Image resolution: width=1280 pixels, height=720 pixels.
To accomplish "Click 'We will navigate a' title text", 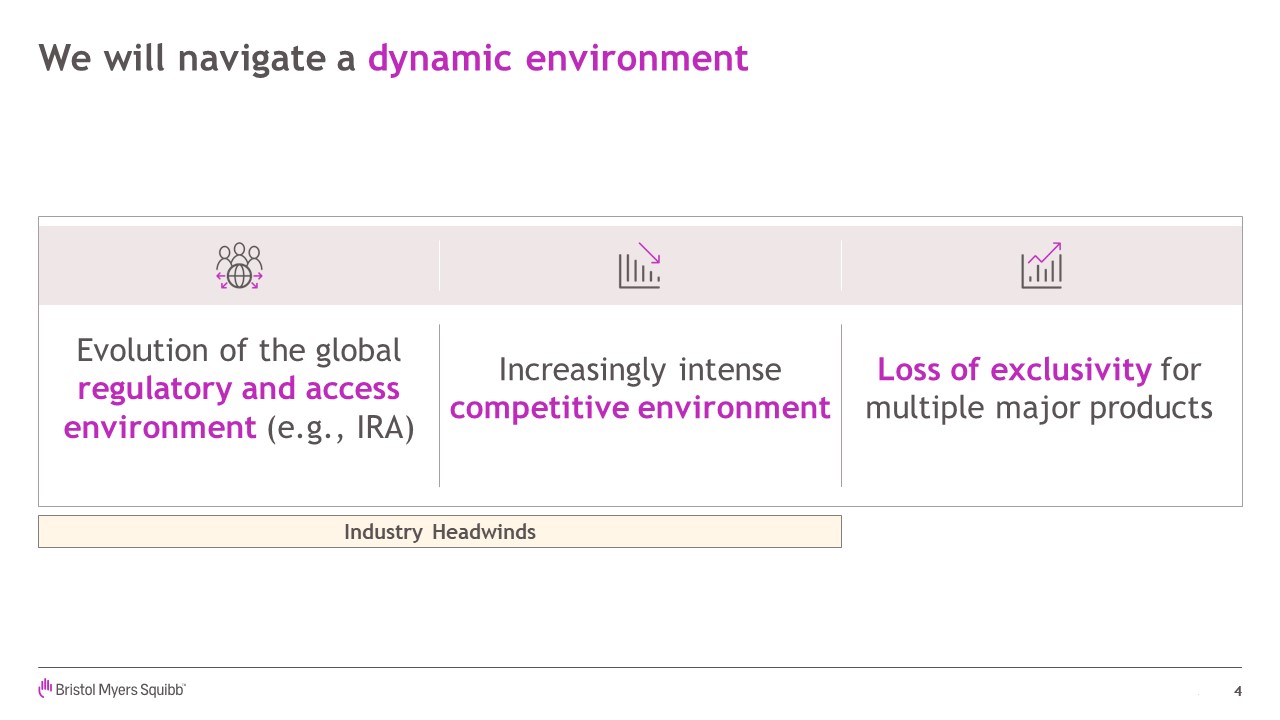I will [197, 58].
